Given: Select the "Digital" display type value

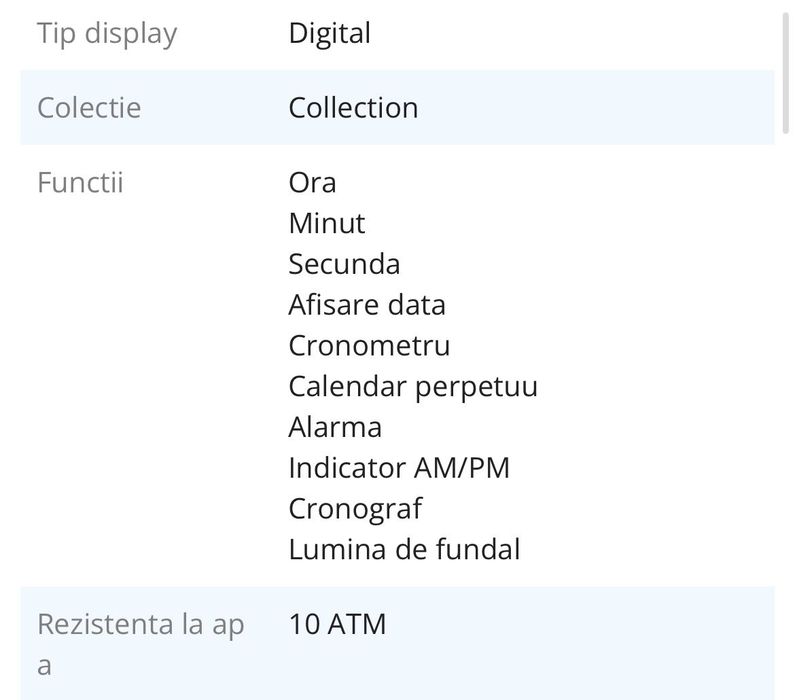Looking at the screenshot, I should (329, 33).
